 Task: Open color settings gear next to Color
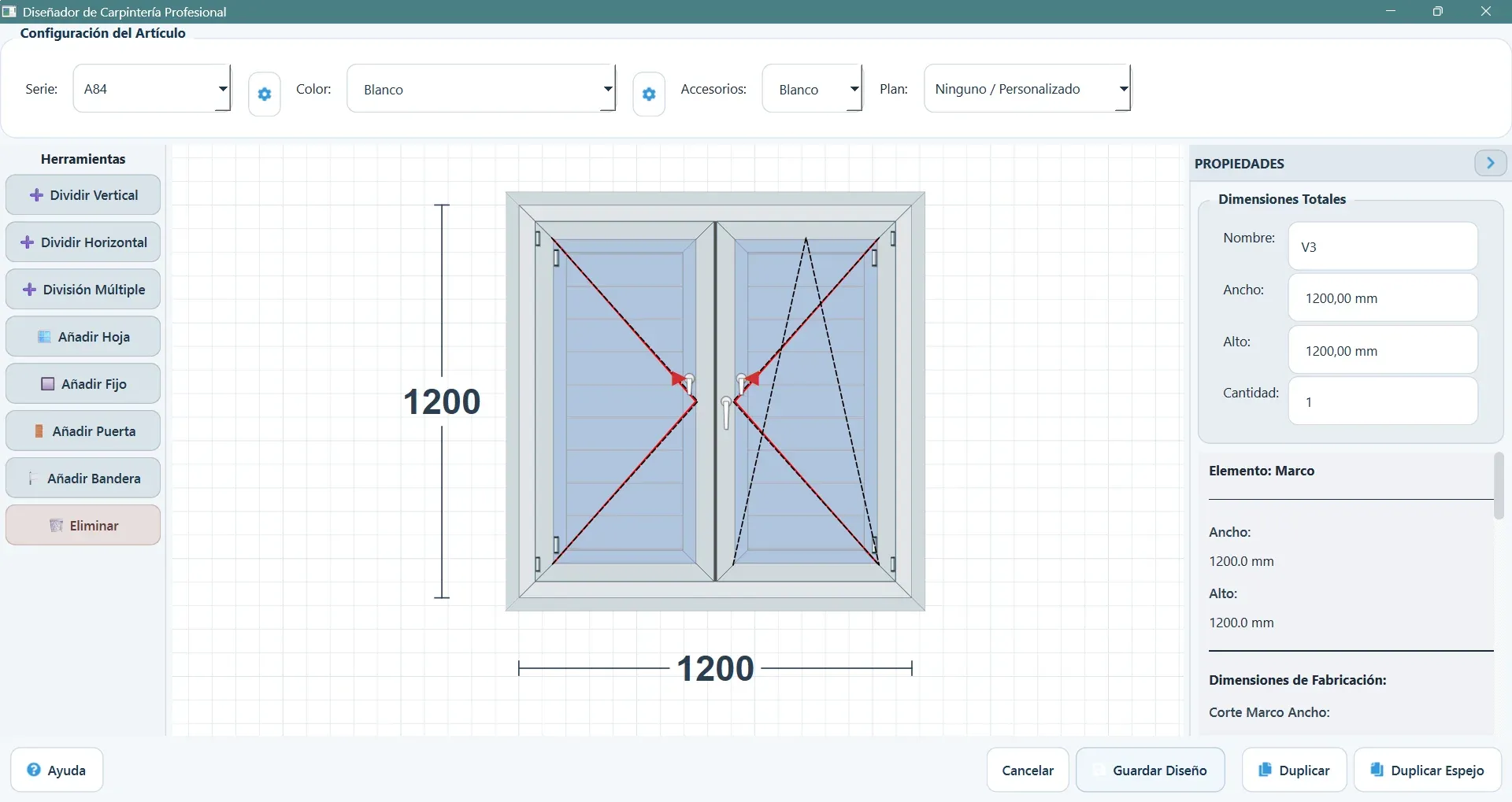(649, 94)
